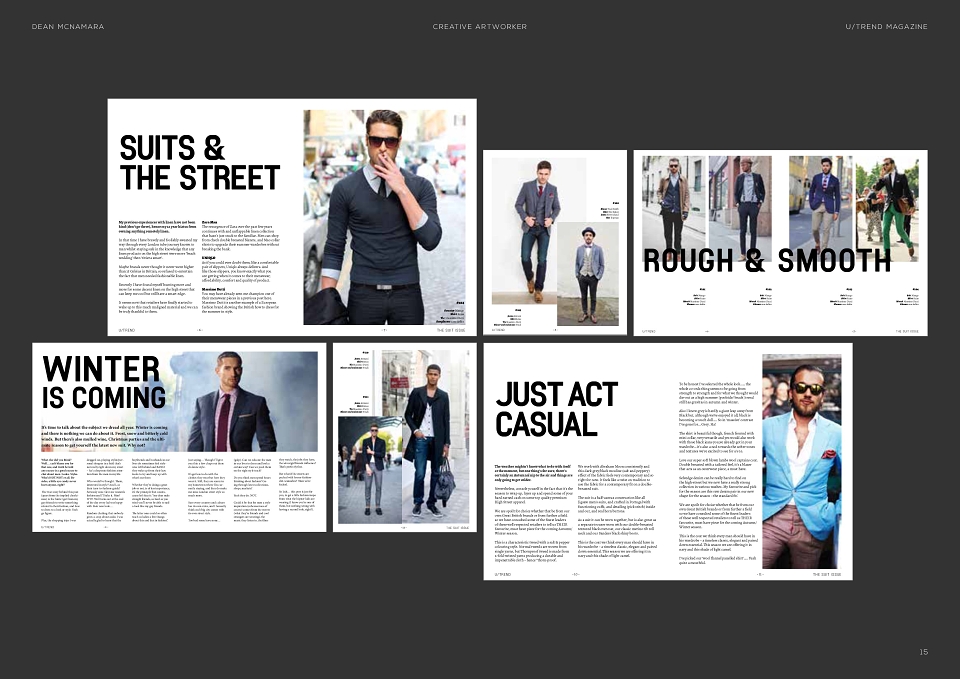Viewport: 960px width, 679px height.
Task: Select the green trousers street photo
Action: click(887, 208)
